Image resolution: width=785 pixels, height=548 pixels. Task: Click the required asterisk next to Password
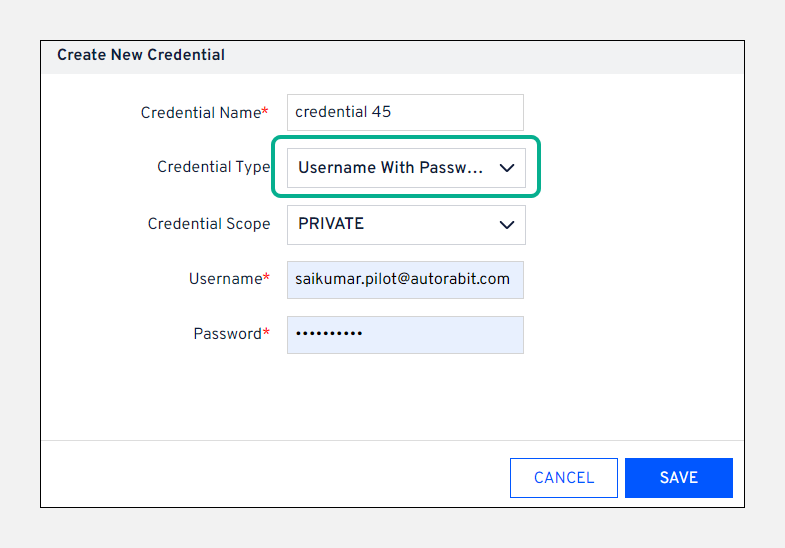267,332
